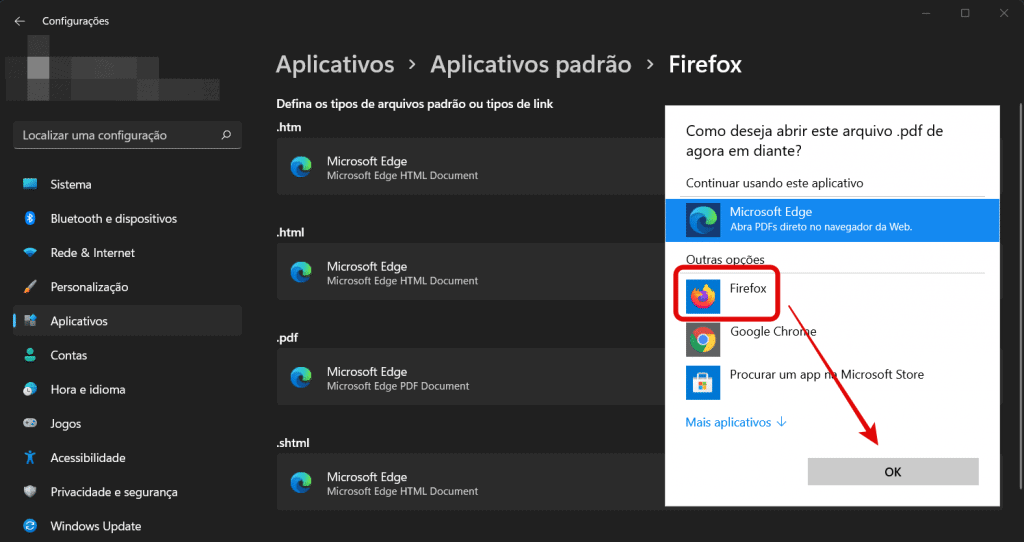Click the 'Continuar usando este aplicativo' label
This screenshot has width=1024, height=542.
tap(775, 183)
